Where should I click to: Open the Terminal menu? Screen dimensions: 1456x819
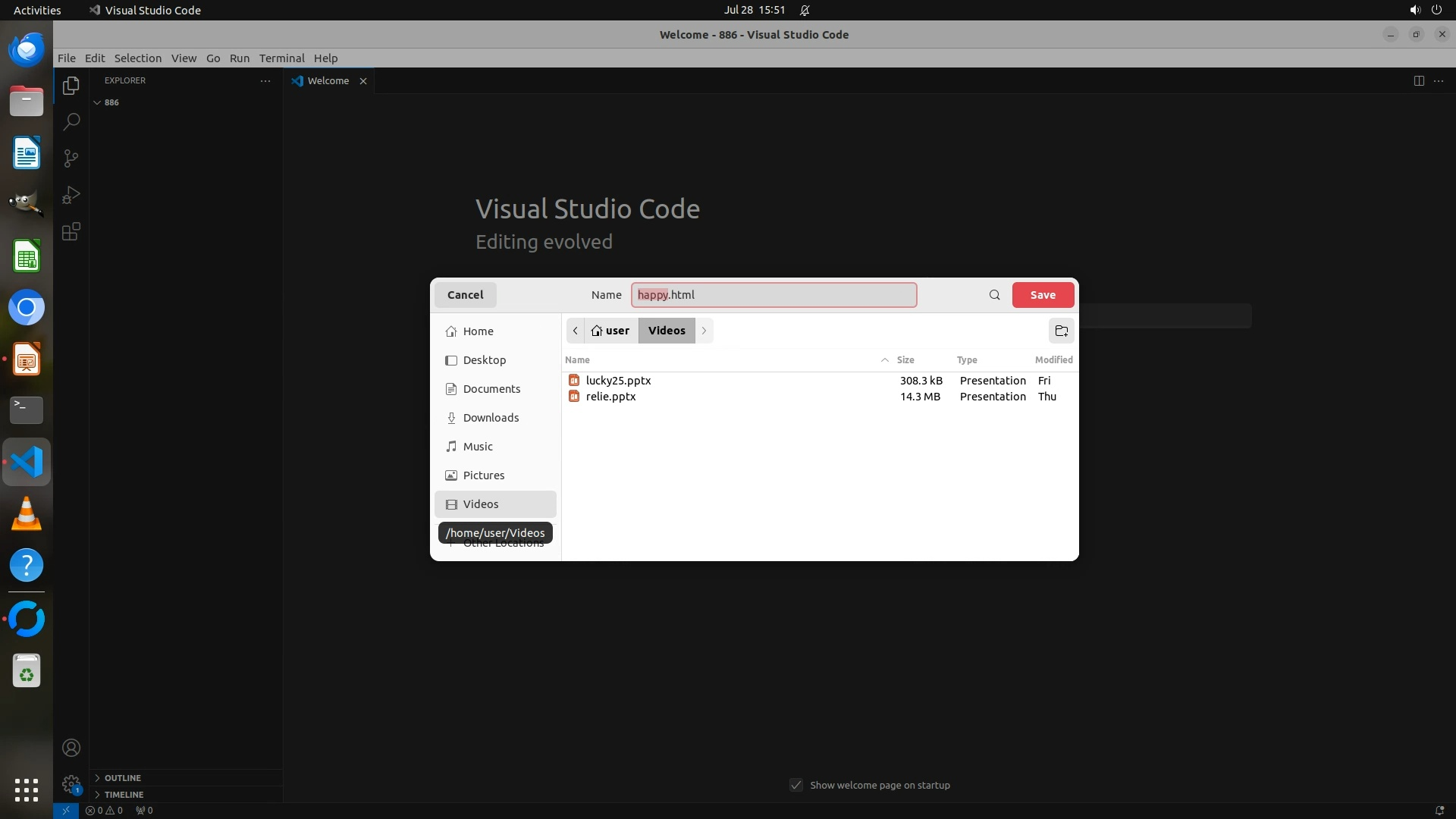pos(281,58)
